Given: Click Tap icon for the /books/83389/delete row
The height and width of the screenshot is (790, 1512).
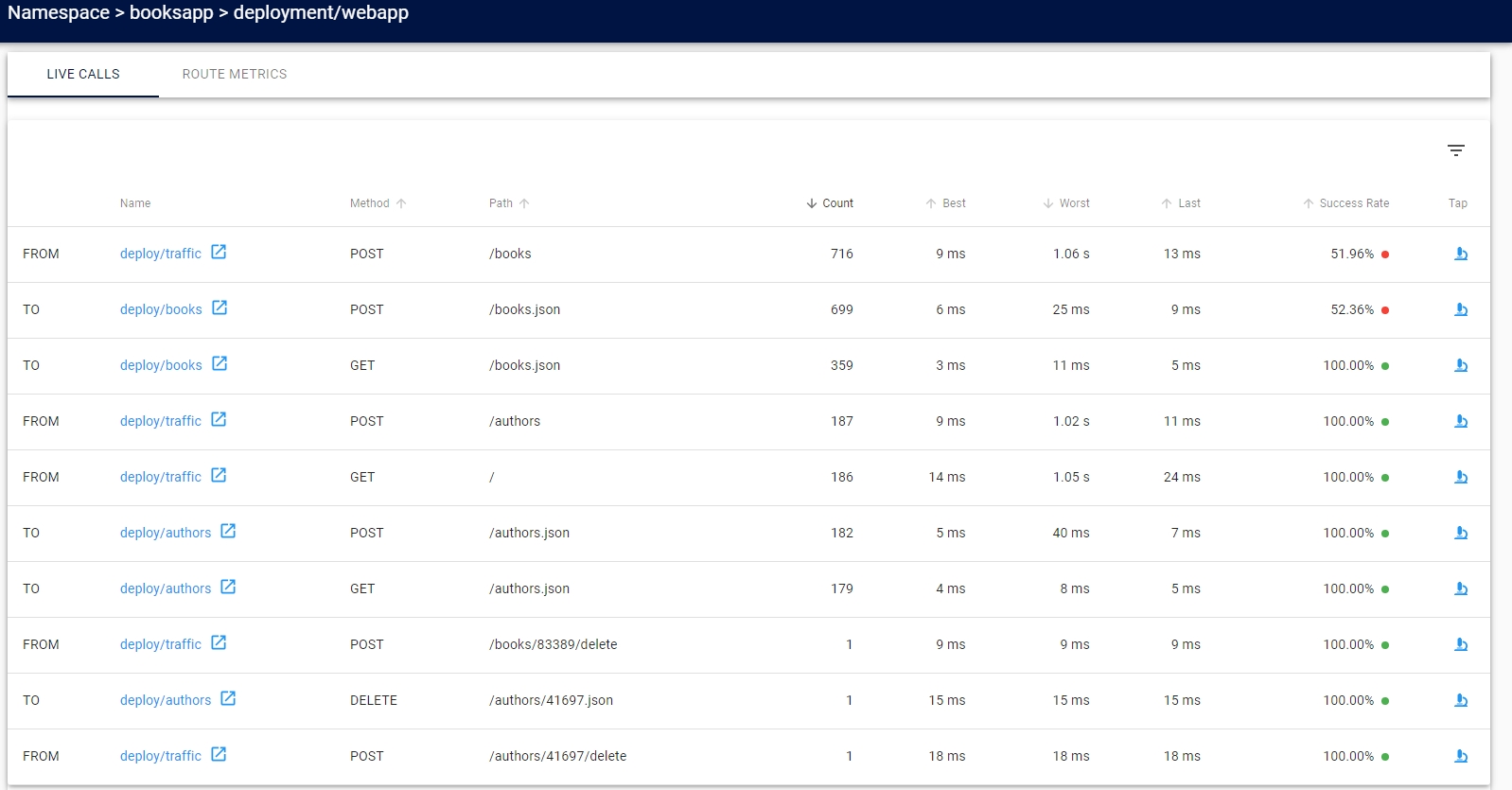Looking at the screenshot, I should pyautogui.click(x=1460, y=644).
